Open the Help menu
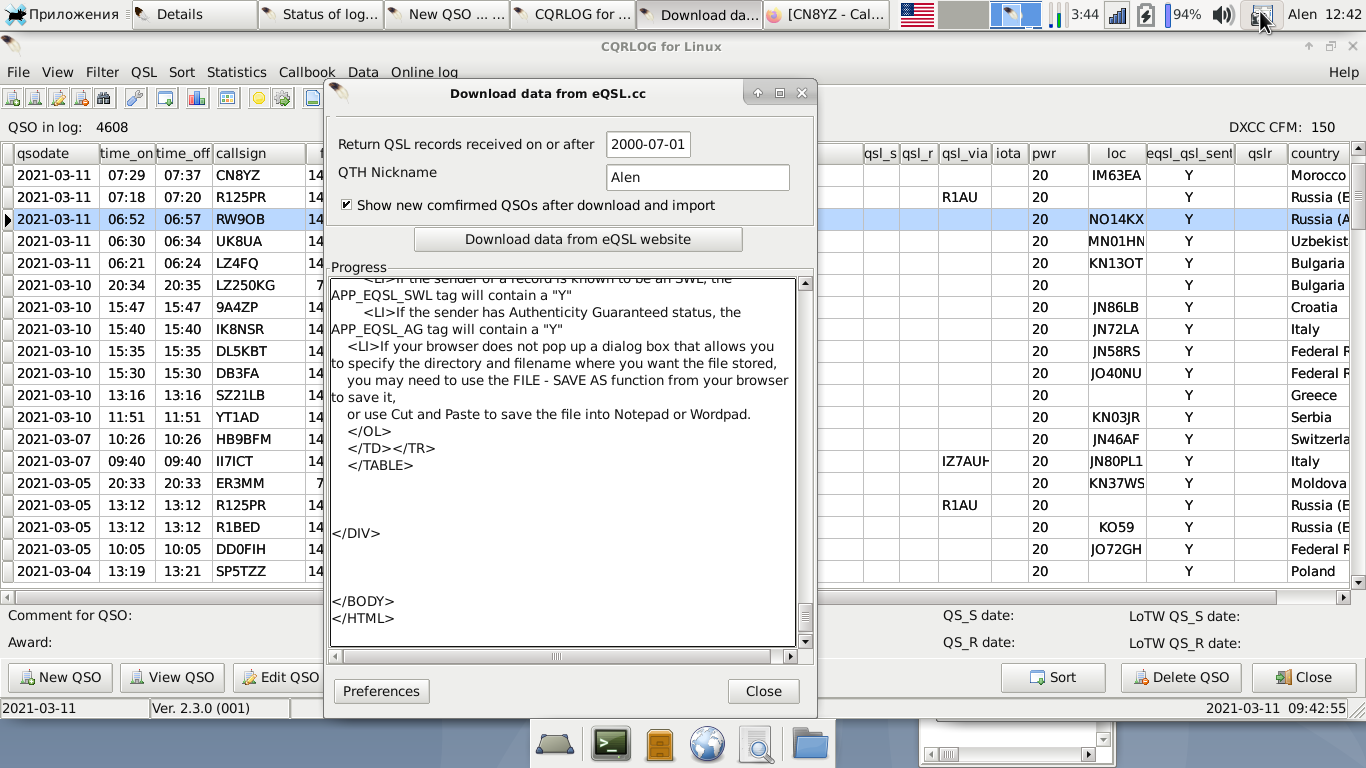This screenshot has height=768, width=1366. (1343, 72)
